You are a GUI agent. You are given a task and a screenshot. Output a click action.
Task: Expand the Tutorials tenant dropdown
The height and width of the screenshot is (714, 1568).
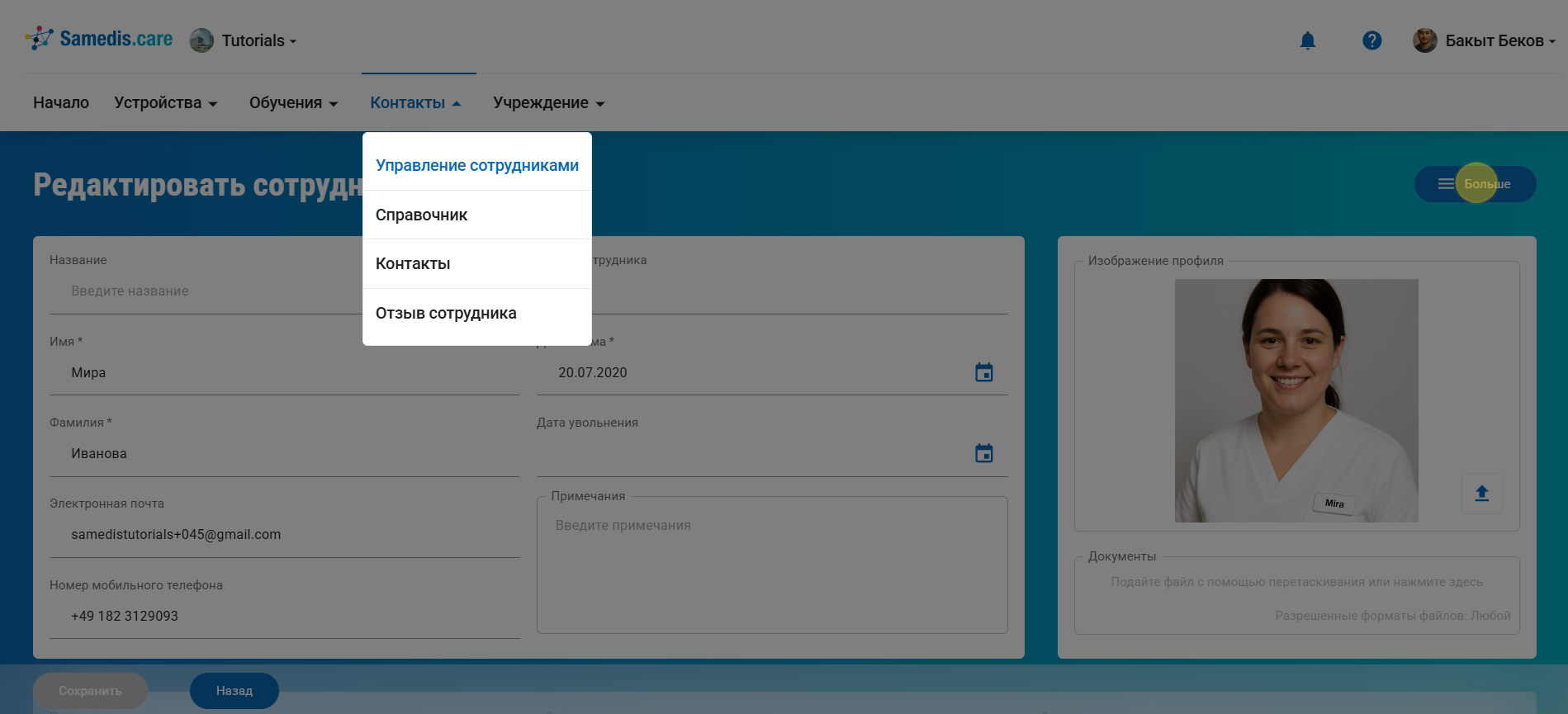click(258, 40)
